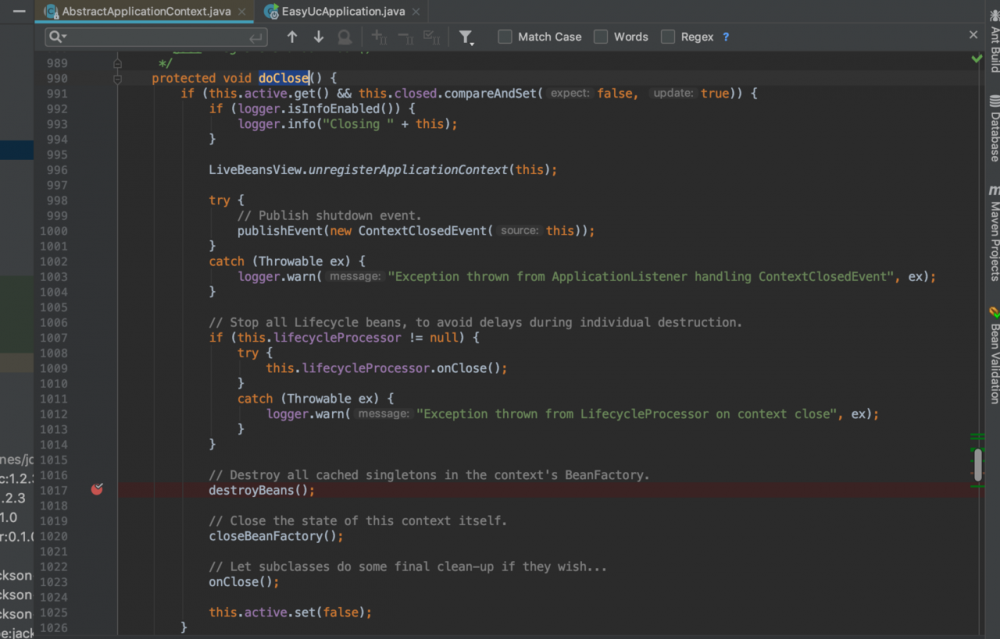Click the search help question mark
Viewport: 1000px width, 639px height.
(726, 37)
